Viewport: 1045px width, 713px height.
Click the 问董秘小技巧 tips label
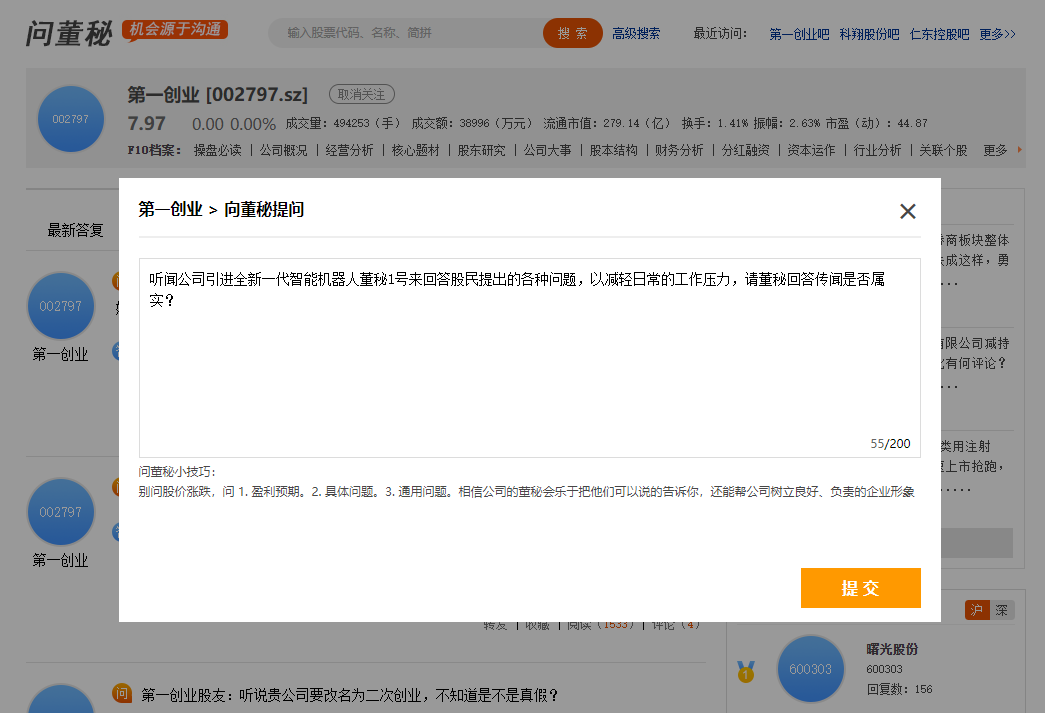pyautogui.click(x=177, y=472)
